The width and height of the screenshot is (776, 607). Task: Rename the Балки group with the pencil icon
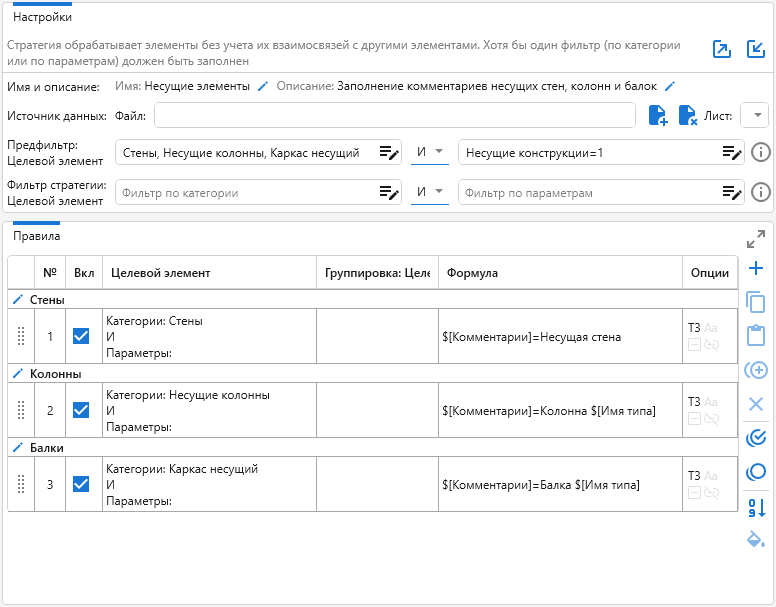click(x=17, y=448)
